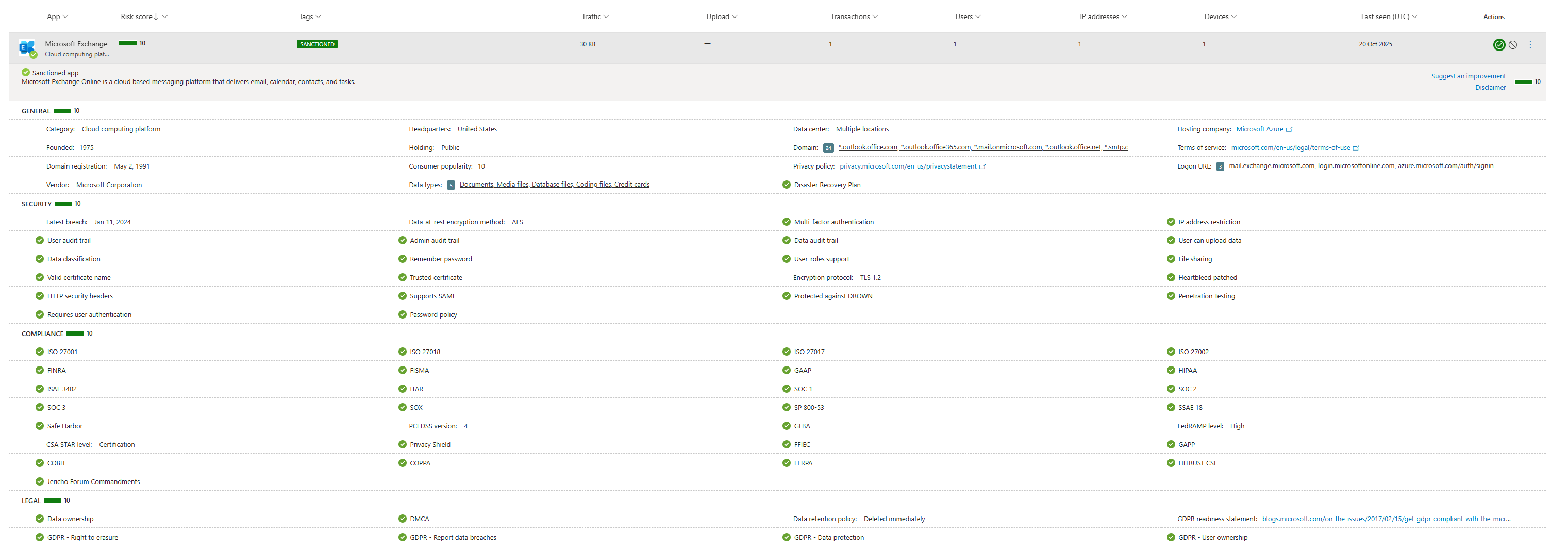Screen dimensions: 1568x550
Task: Click the Domain count badge showing 24
Action: pos(828,148)
